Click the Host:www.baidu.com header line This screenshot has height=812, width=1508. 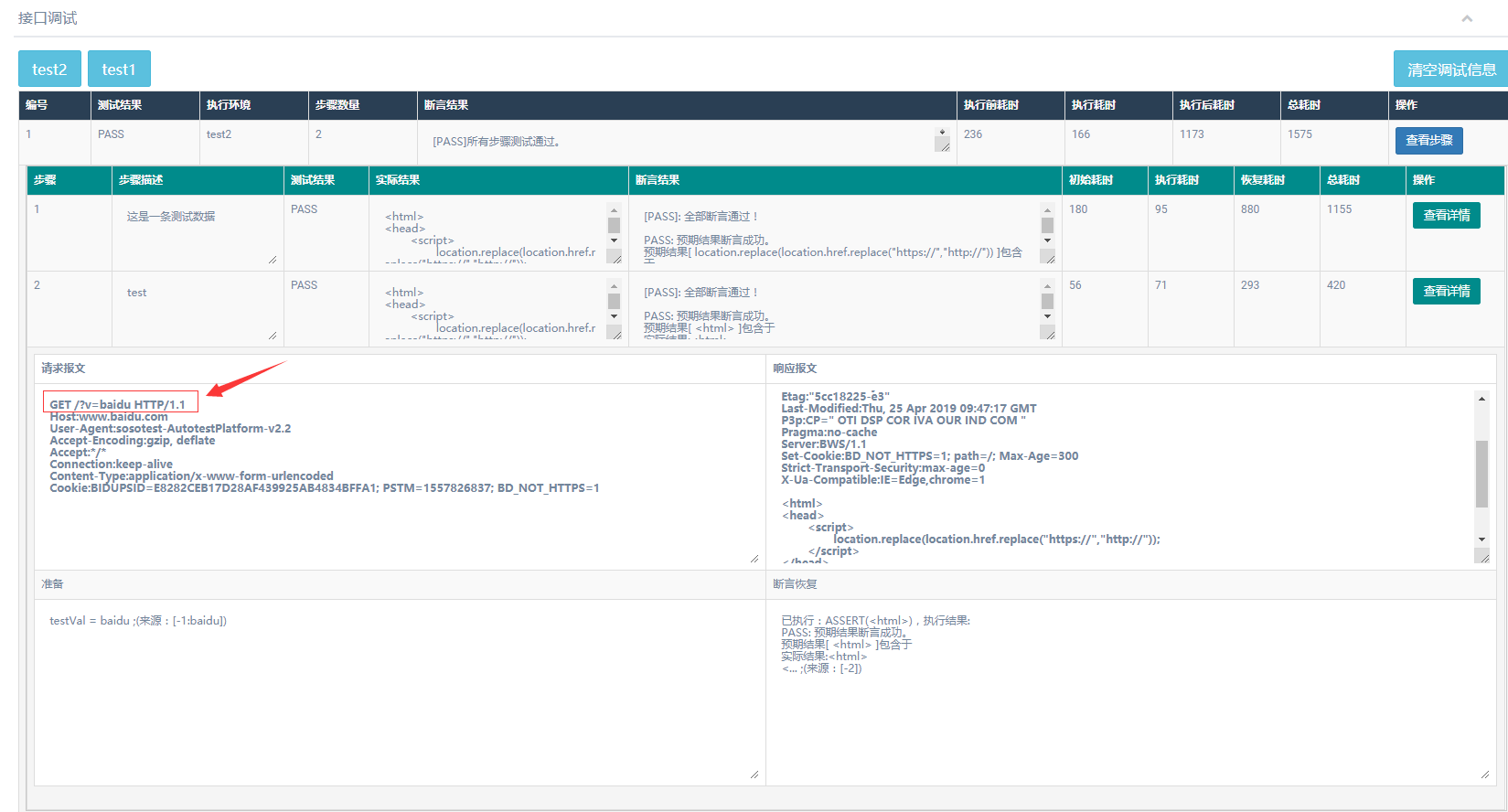pyautogui.click(x=109, y=417)
